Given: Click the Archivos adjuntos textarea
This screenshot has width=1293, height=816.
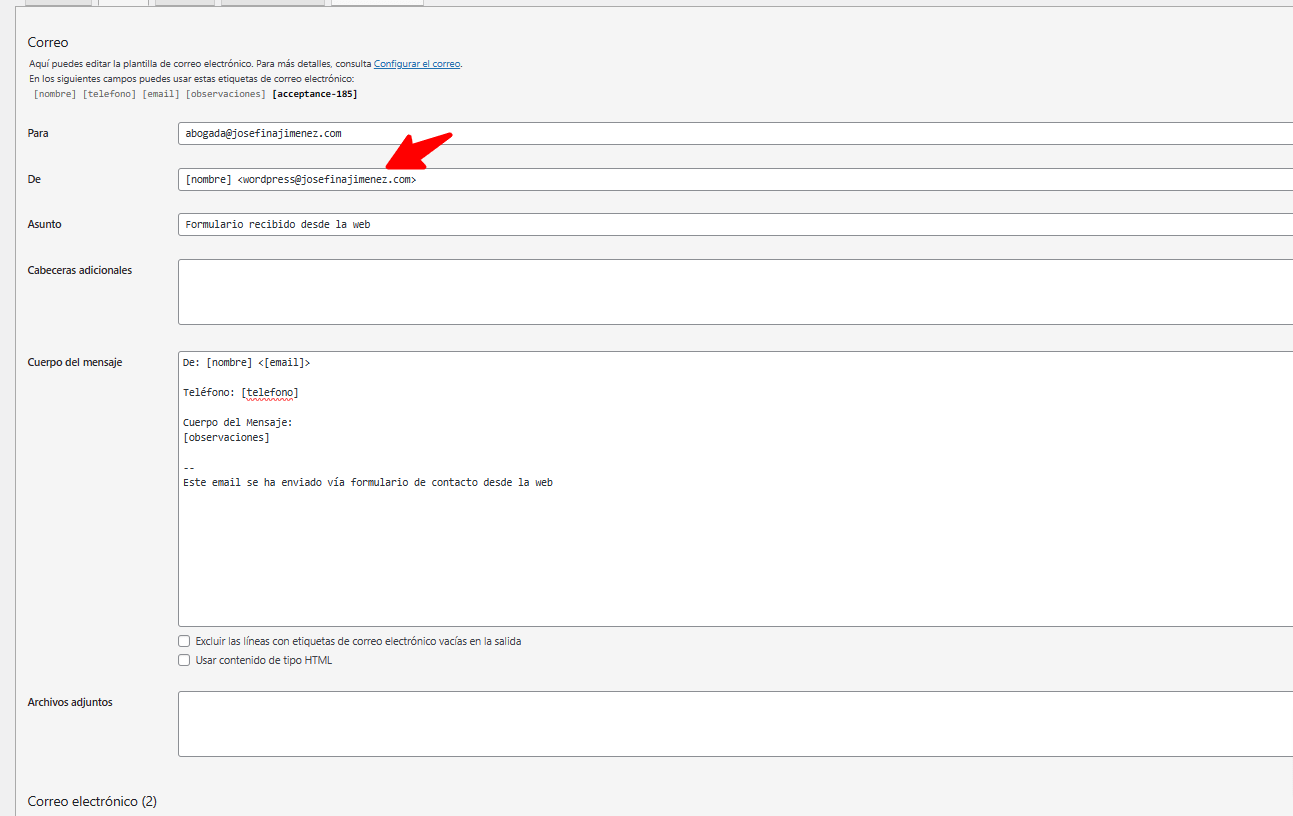Looking at the screenshot, I should [735, 724].
